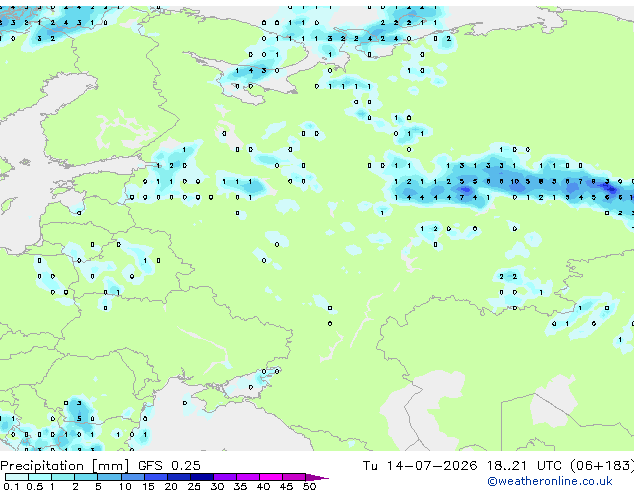
Task: Click the "35" legend scale label
Action: (241, 486)
